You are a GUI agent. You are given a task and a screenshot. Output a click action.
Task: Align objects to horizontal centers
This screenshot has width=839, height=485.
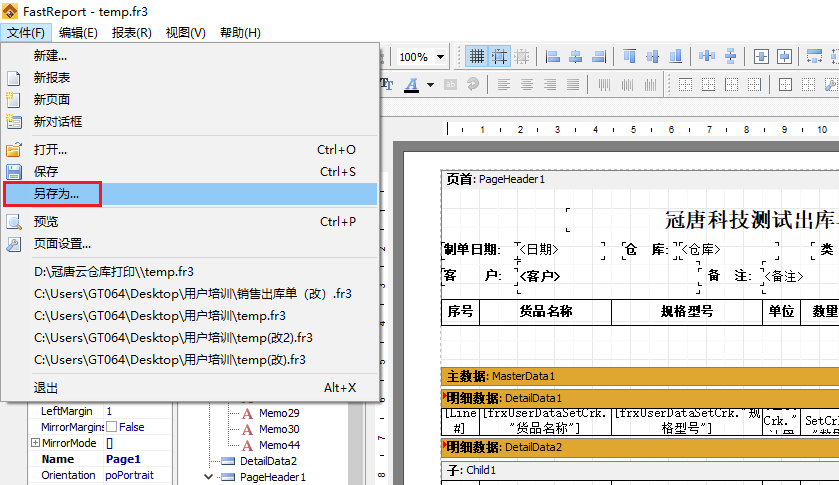(x=575, y=56)
